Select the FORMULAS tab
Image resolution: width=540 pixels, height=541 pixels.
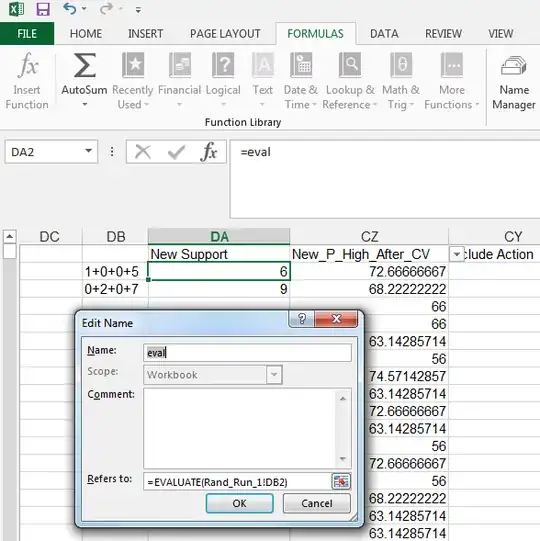tap(315, 33)
